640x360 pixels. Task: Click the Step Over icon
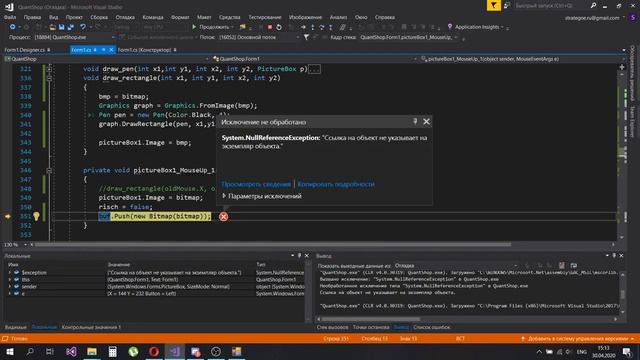(321, 27)
